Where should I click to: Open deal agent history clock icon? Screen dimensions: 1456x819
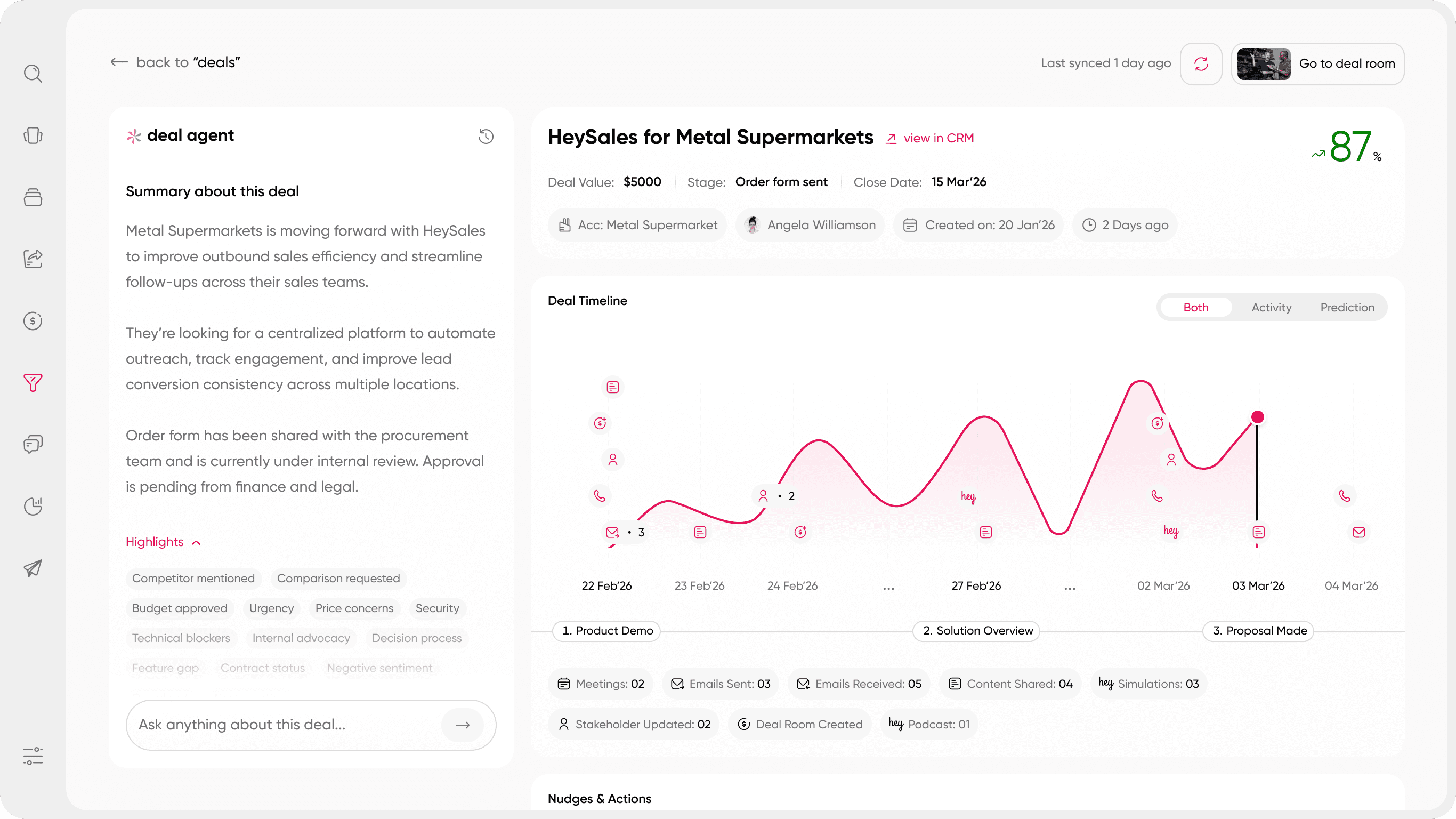(x=486, y=136)
